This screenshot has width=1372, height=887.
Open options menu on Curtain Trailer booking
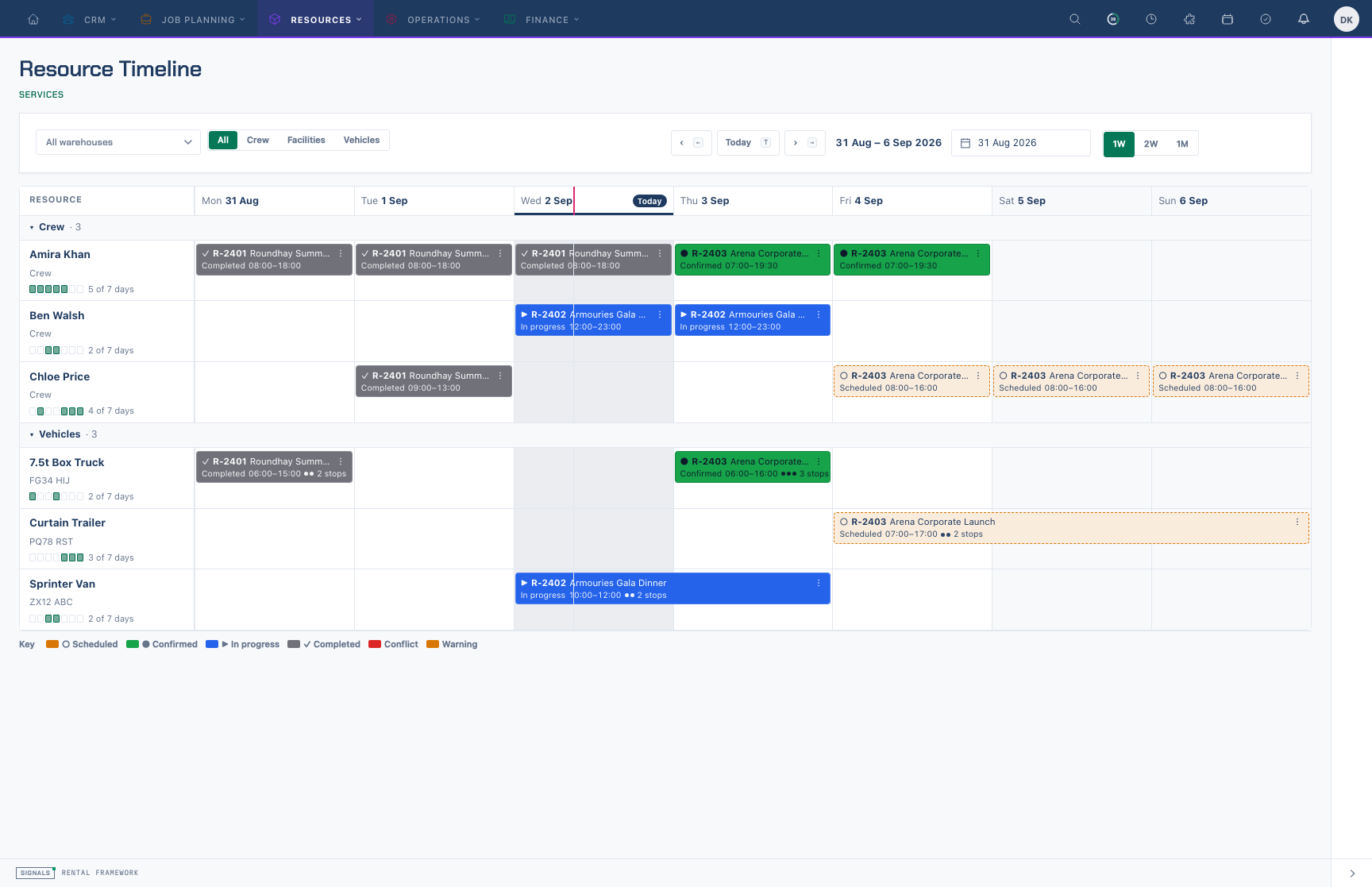(x=1297, y=522)
